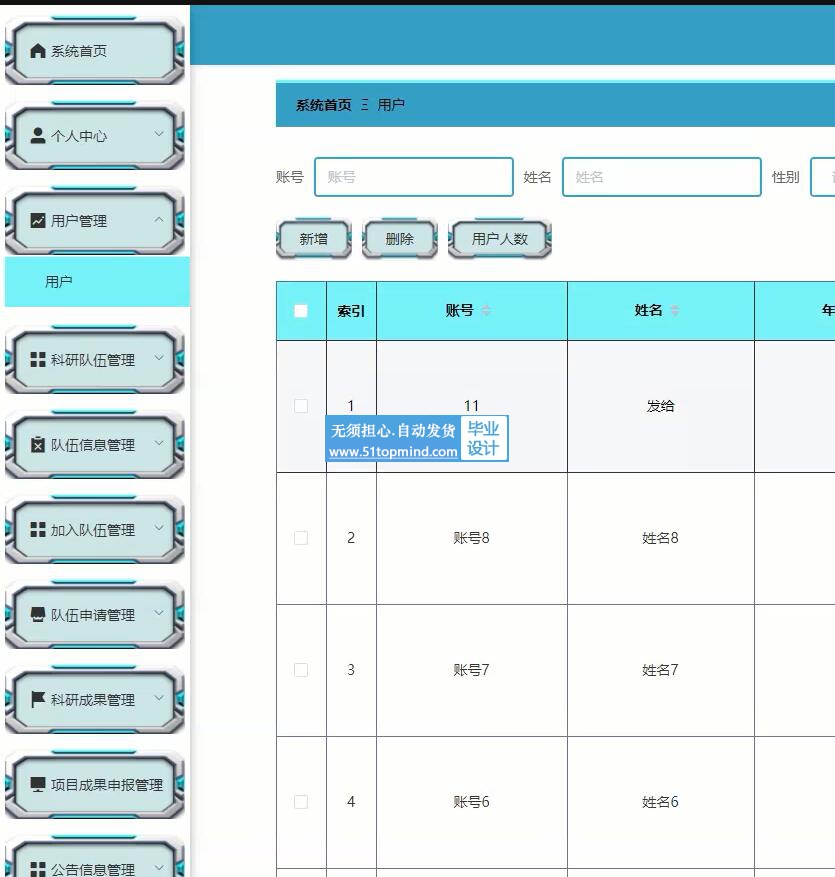Click the clipboard icon beside 队伍信息管理
The width and height of the screenshot is (835, 877).
point(38,445)
